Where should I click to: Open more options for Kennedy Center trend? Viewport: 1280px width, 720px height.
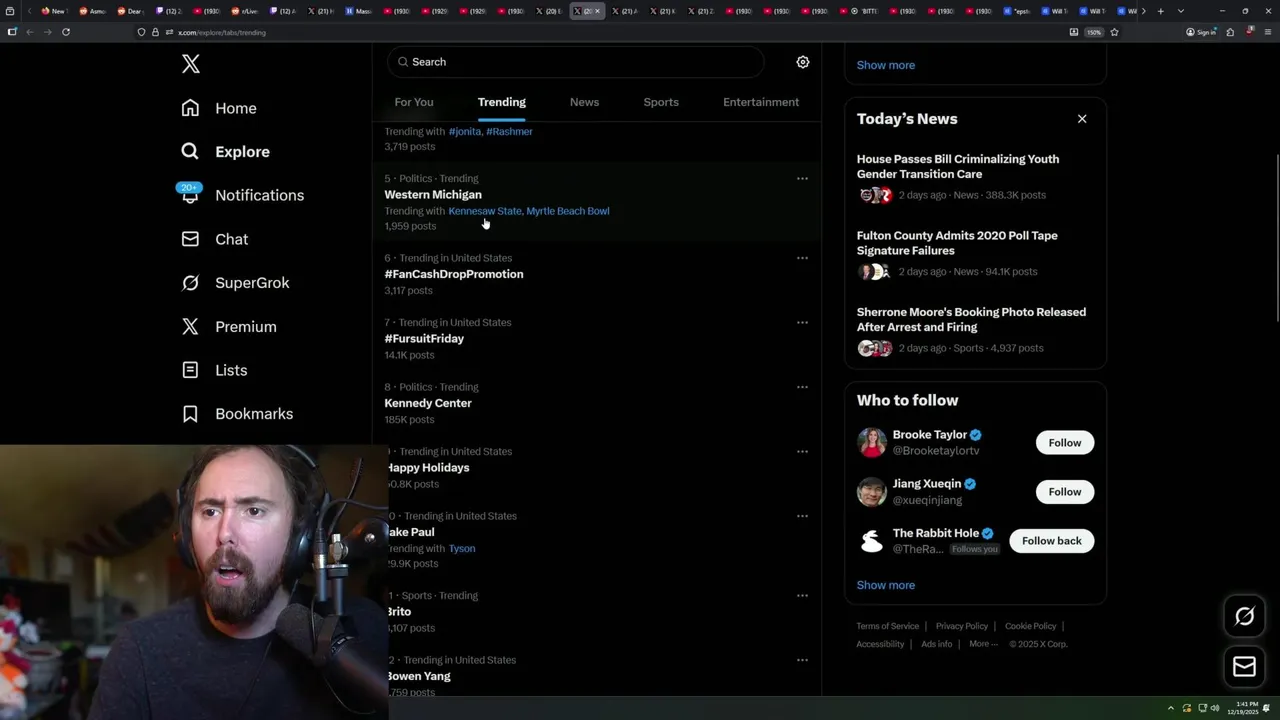click(x=802, y=387)
